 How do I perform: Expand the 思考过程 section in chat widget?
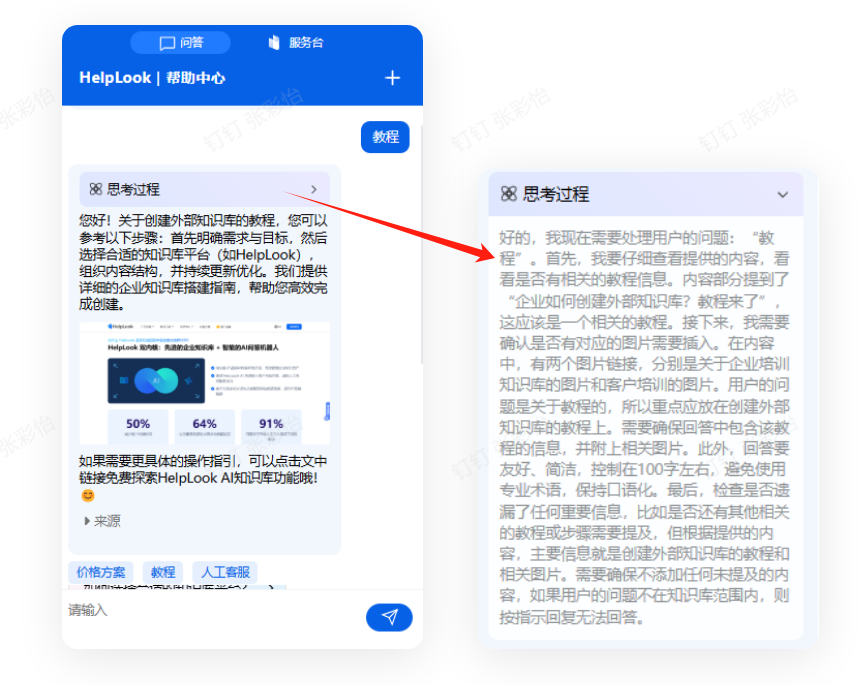tap(204, 190)
